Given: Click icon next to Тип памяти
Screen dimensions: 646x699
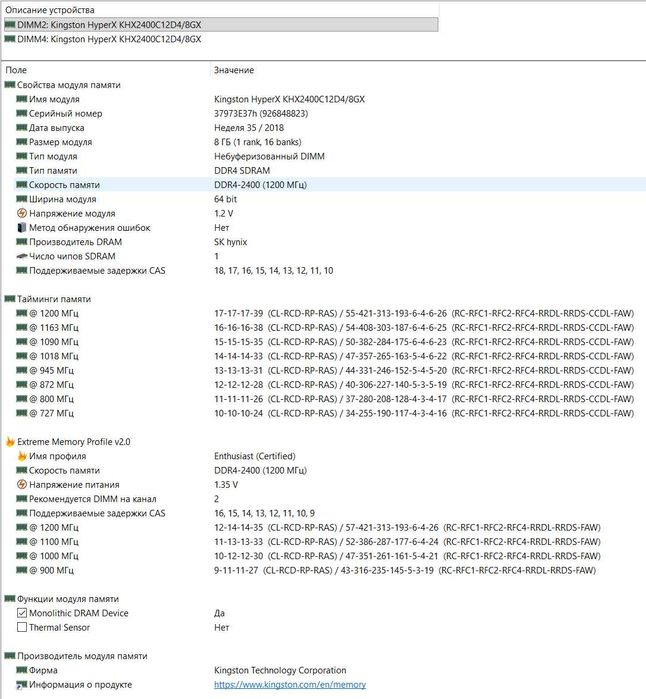Looking at the screenshot, I should click(22, 170).
